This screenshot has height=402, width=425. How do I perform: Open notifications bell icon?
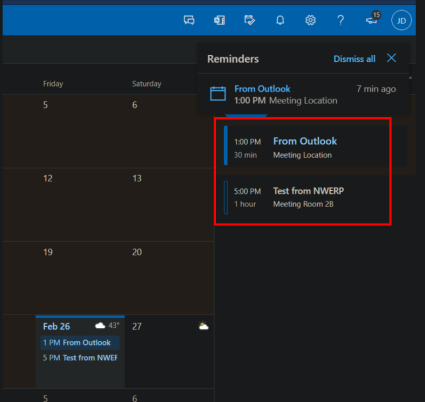(x=280, y=20)
